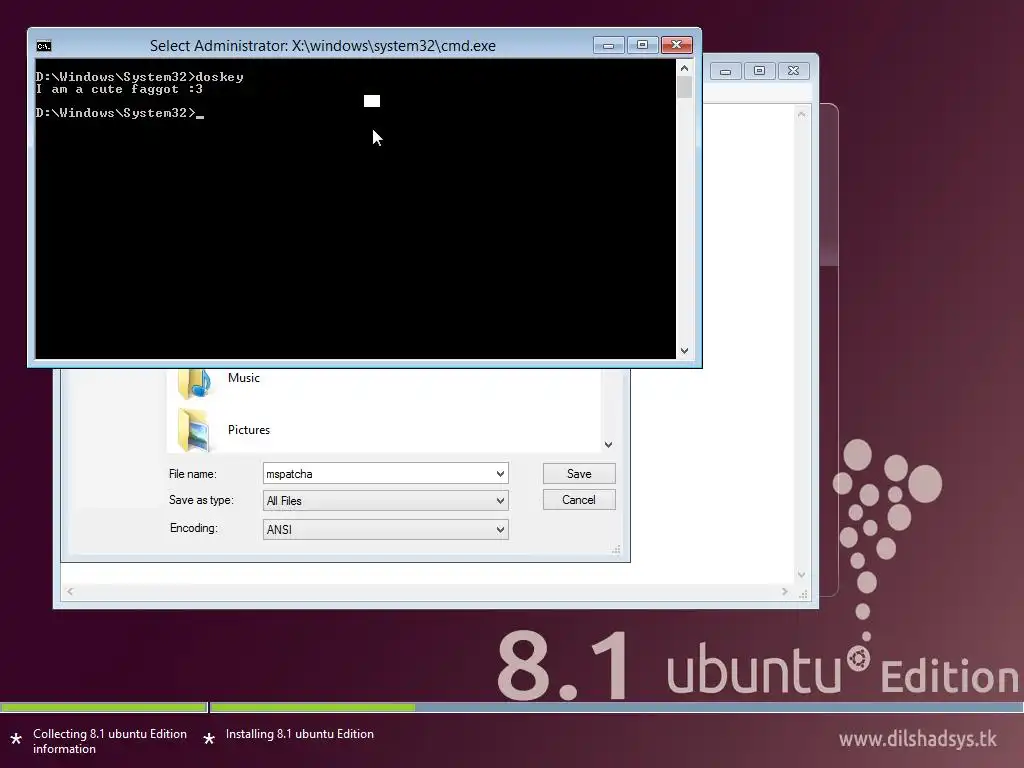Close the cmd.exe window

[x=677, y=45]
